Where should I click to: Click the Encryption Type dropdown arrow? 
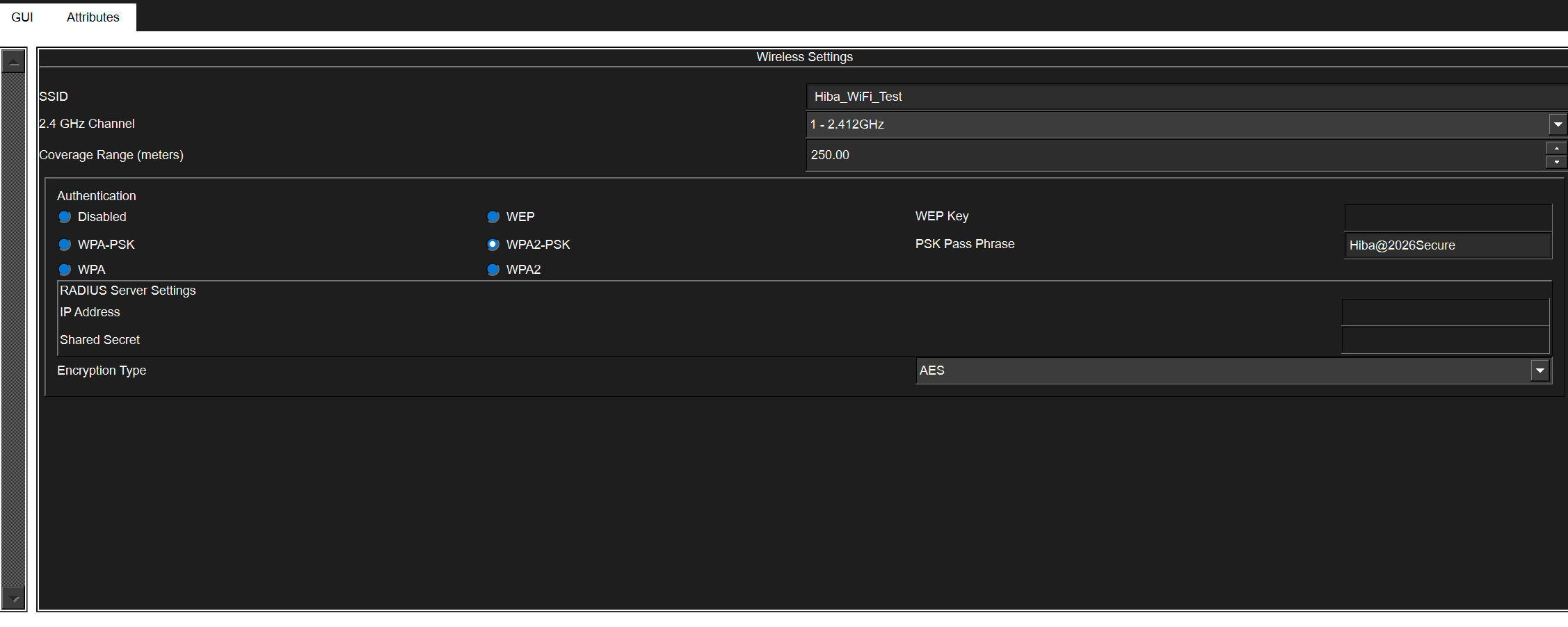1540,370
